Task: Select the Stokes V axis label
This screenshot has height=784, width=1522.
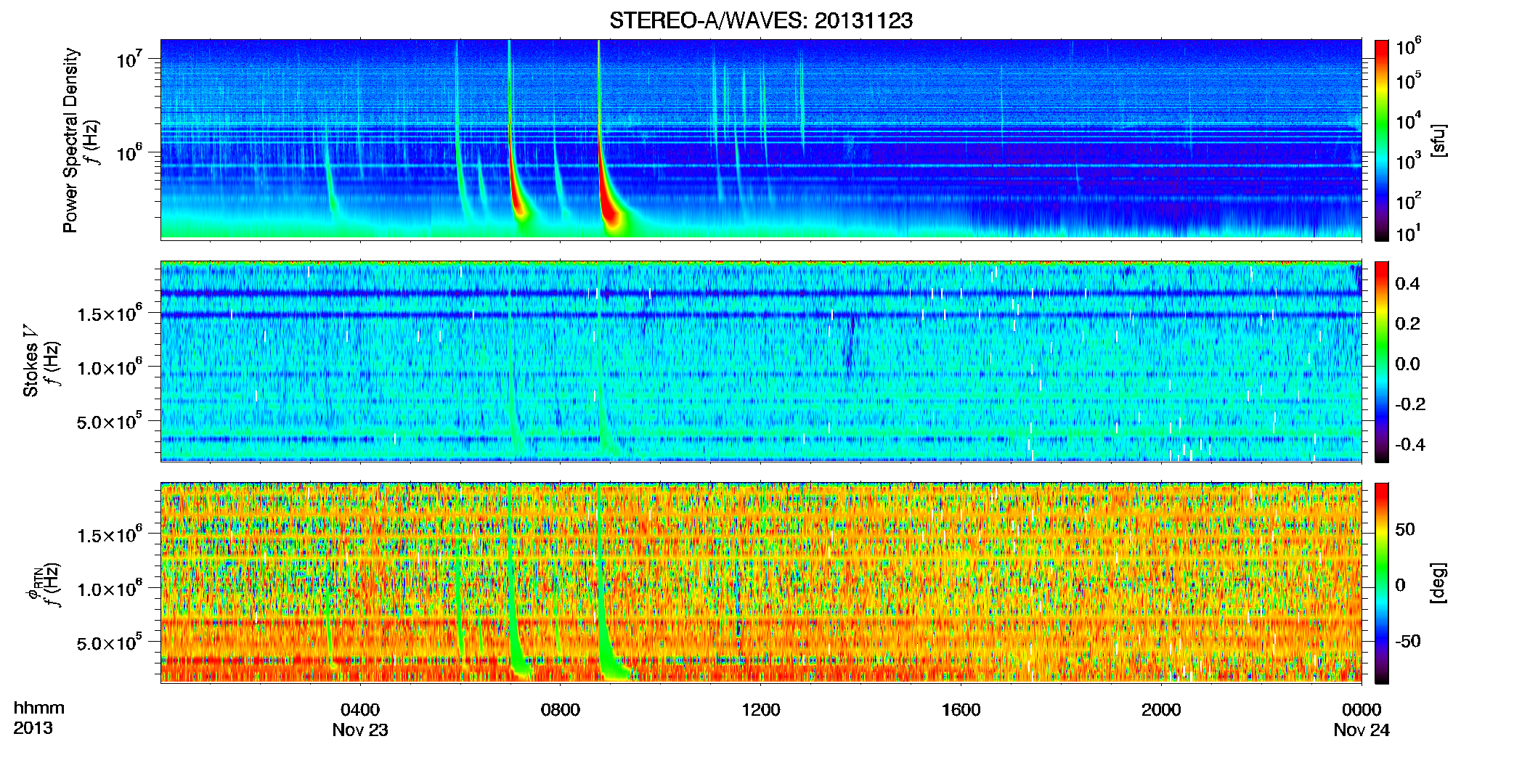Action: tap(30, 361)
